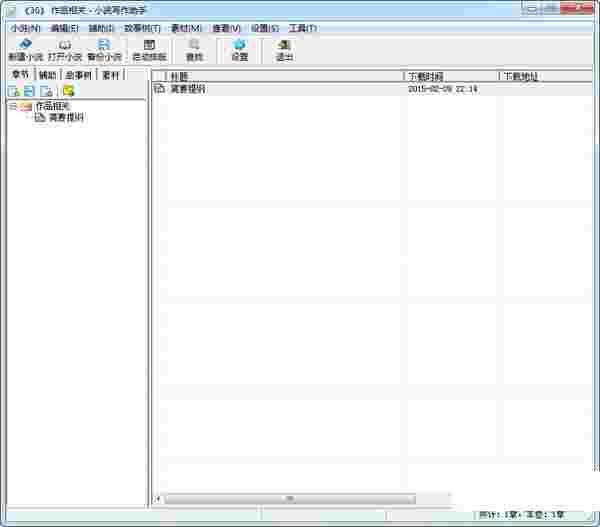Close the novel writing assistant window
The image size is (600, 527).
tap(577, 8)
